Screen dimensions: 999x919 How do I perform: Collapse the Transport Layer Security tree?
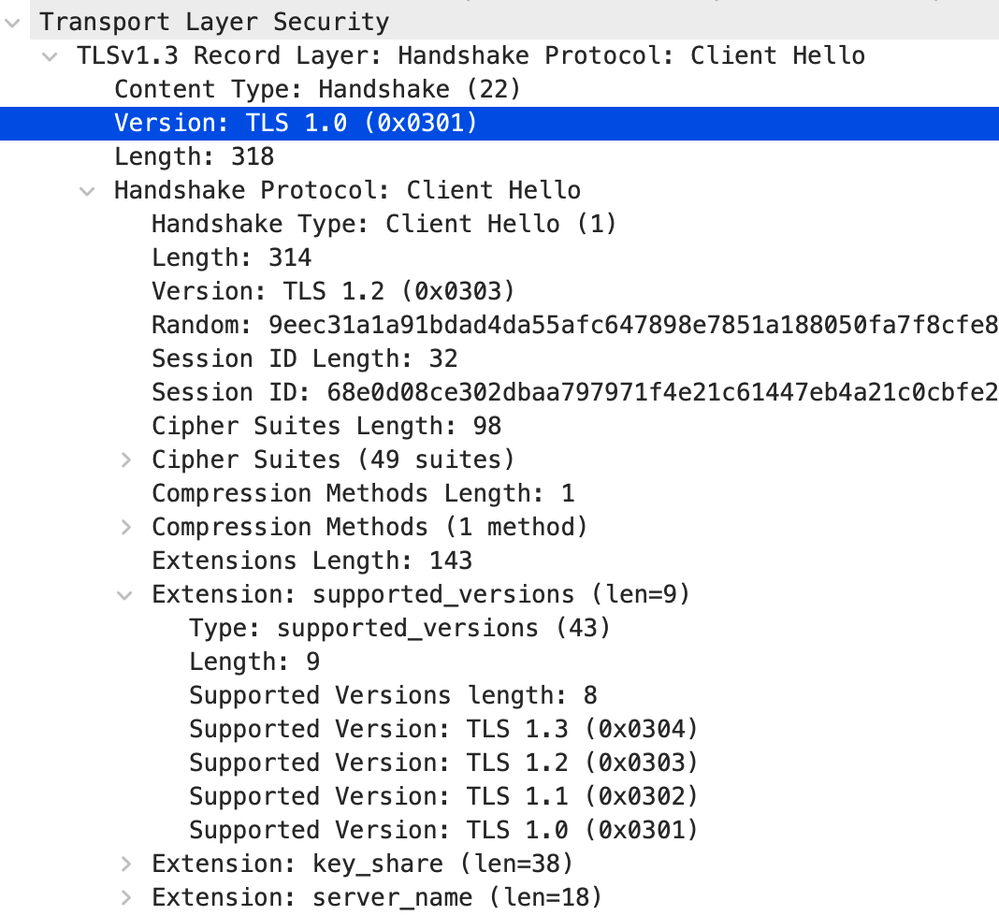12,20
